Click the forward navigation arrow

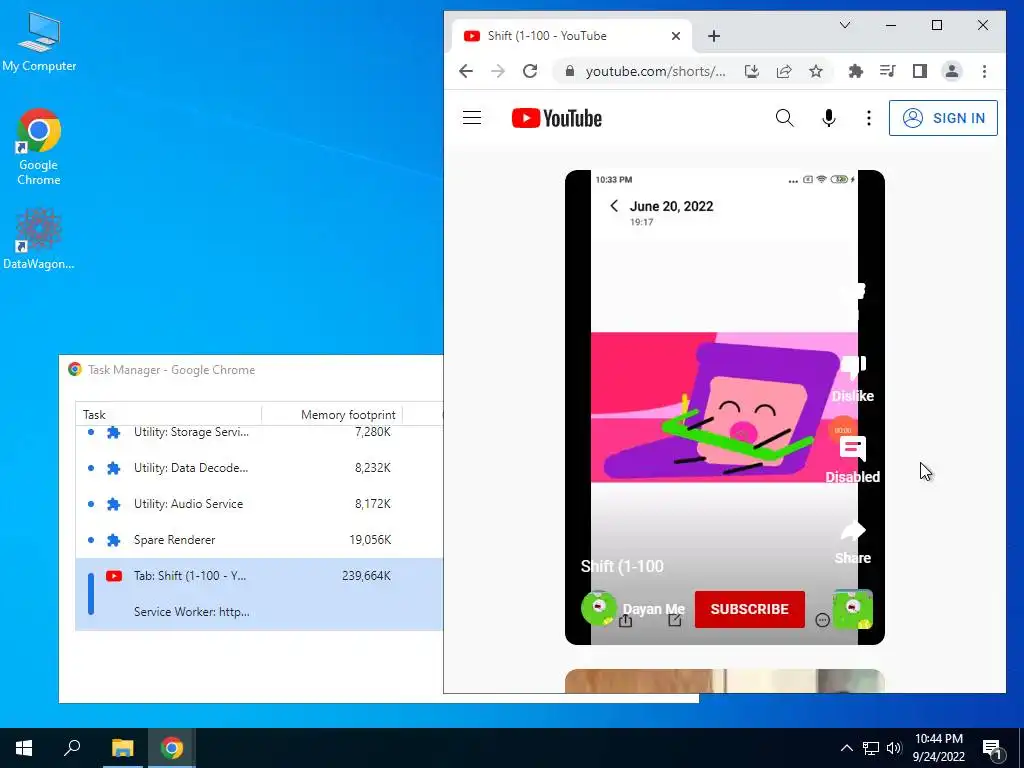pos(498,71)
